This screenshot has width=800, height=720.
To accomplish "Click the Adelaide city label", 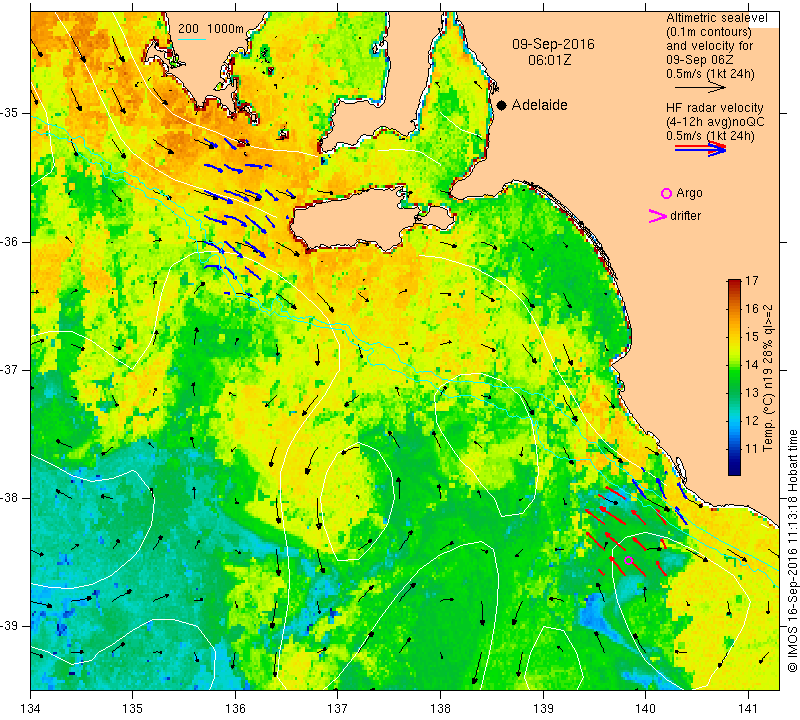I will (539, 105).
